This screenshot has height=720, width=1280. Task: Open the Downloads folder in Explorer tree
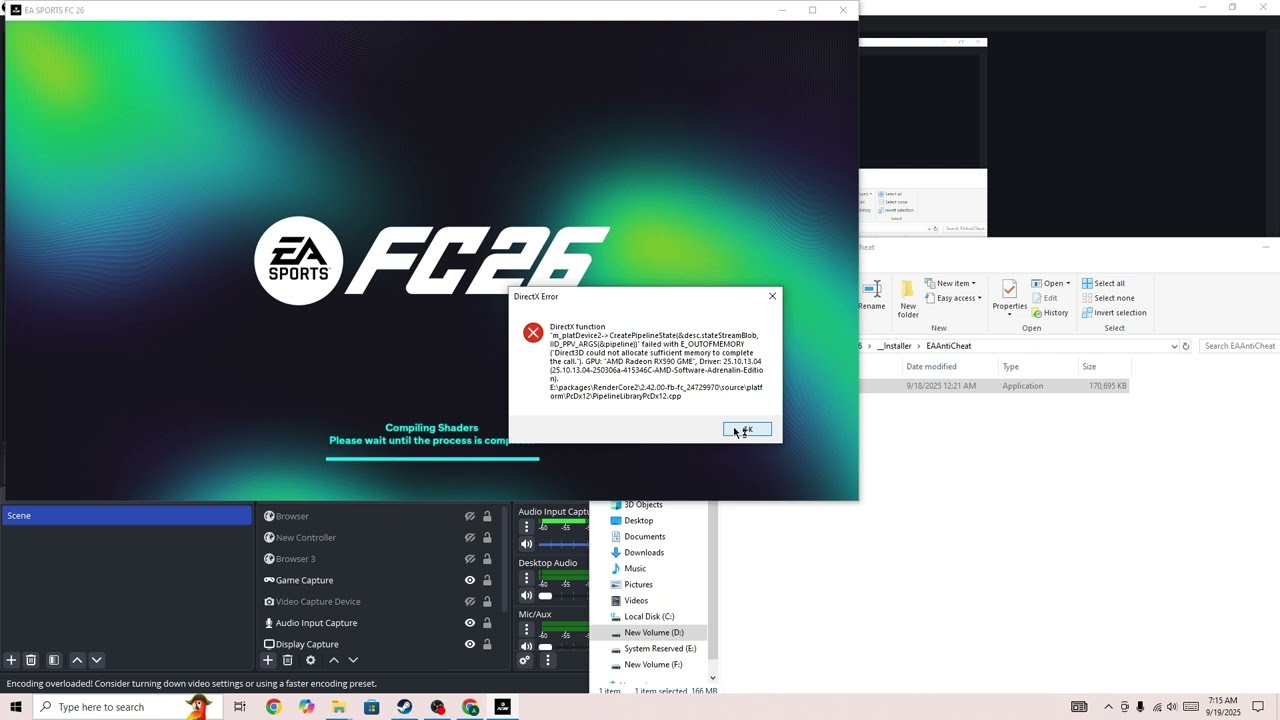coord(643,552)
